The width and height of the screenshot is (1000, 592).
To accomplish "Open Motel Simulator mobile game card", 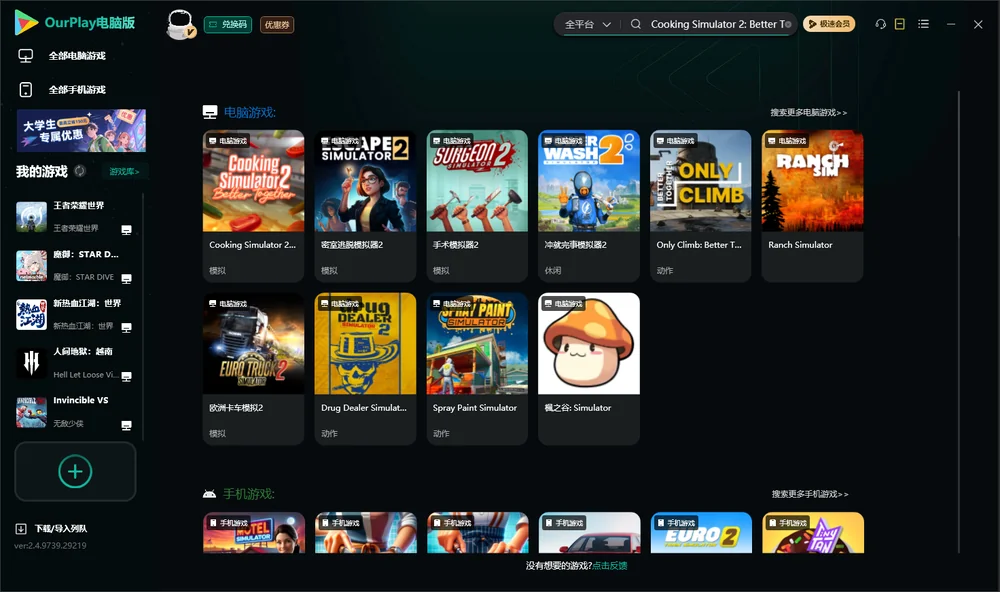I will click(x=254, y=533).
